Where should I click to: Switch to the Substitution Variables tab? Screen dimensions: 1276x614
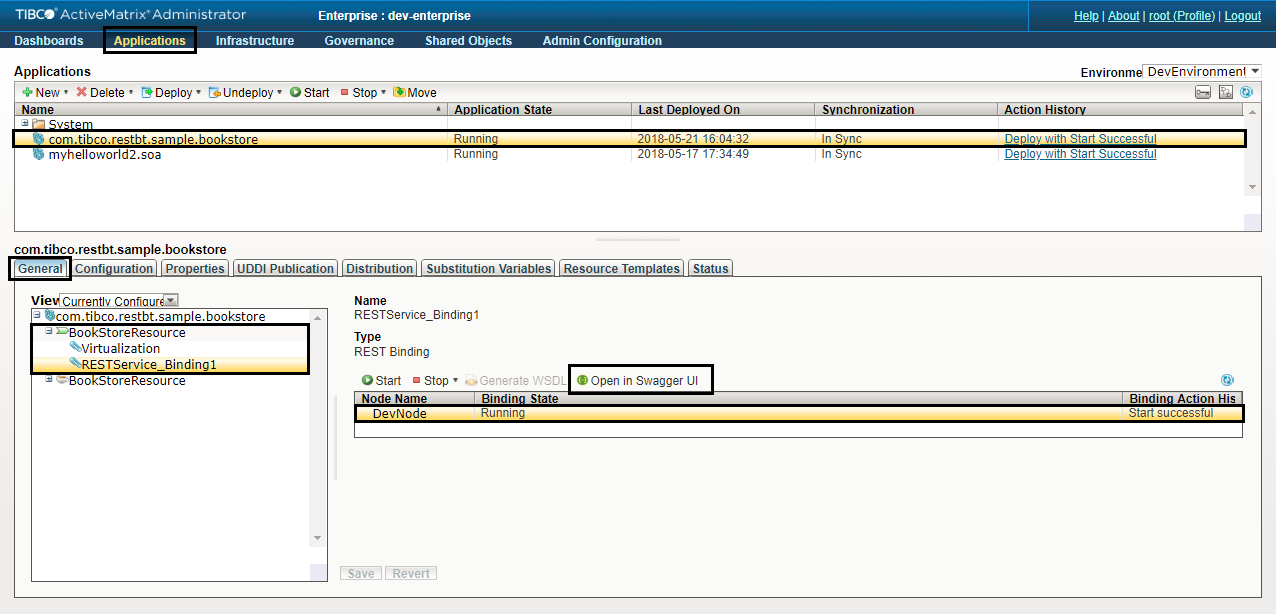pyautogui.click(x=488, y=268)
